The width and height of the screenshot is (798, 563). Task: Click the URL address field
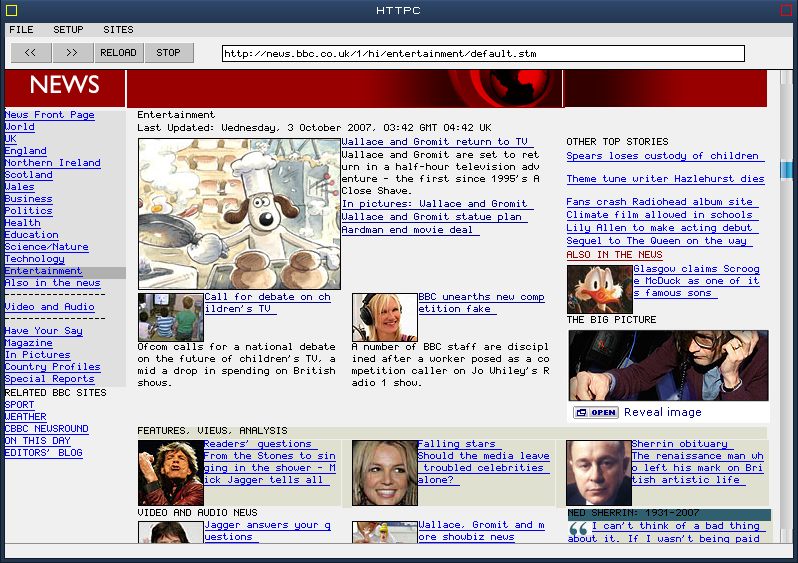point(483,53)
